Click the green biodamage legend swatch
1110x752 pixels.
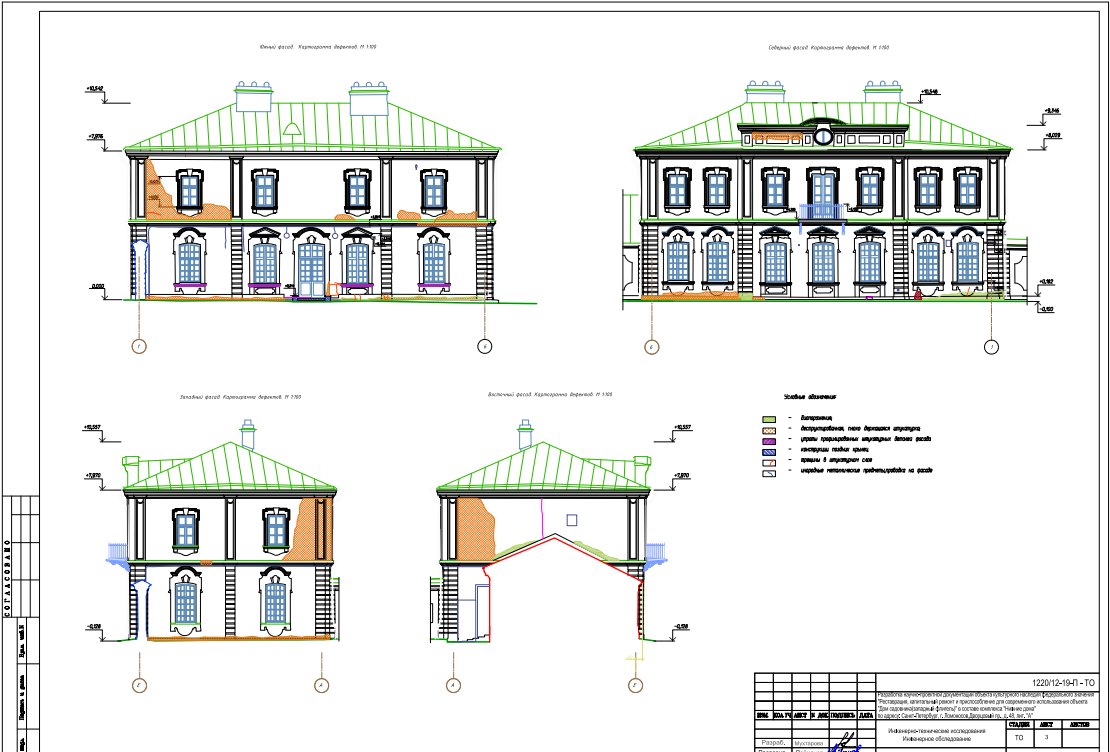coord(769,419)
